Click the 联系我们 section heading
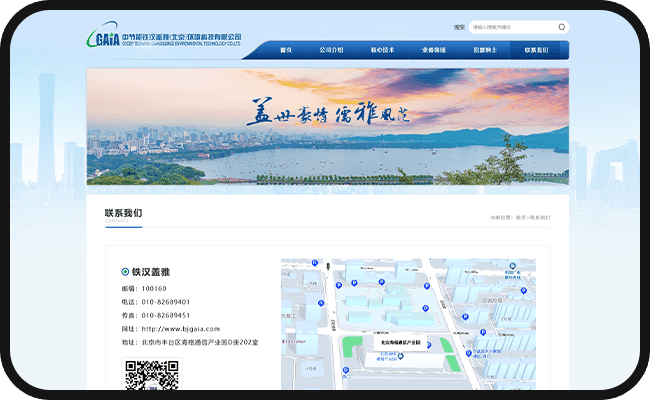 [123, 213]
